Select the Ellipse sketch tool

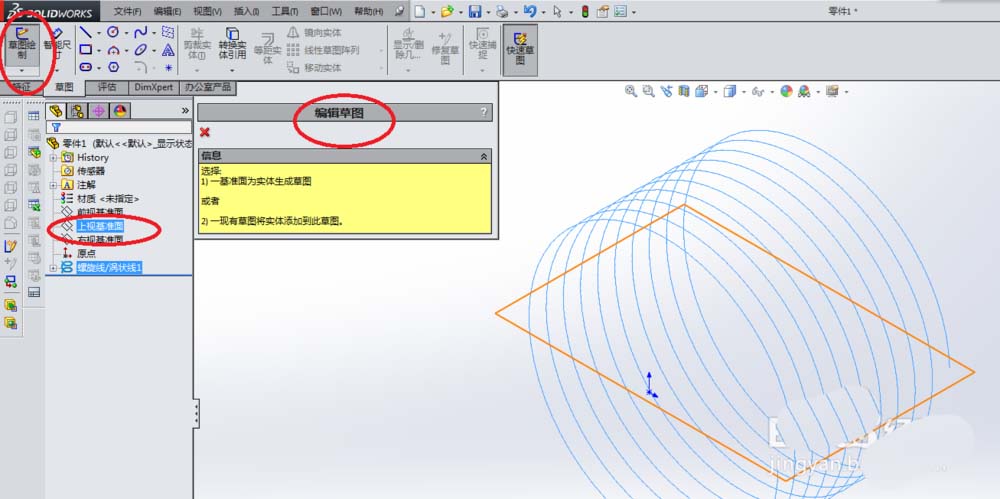click(140, 50)
